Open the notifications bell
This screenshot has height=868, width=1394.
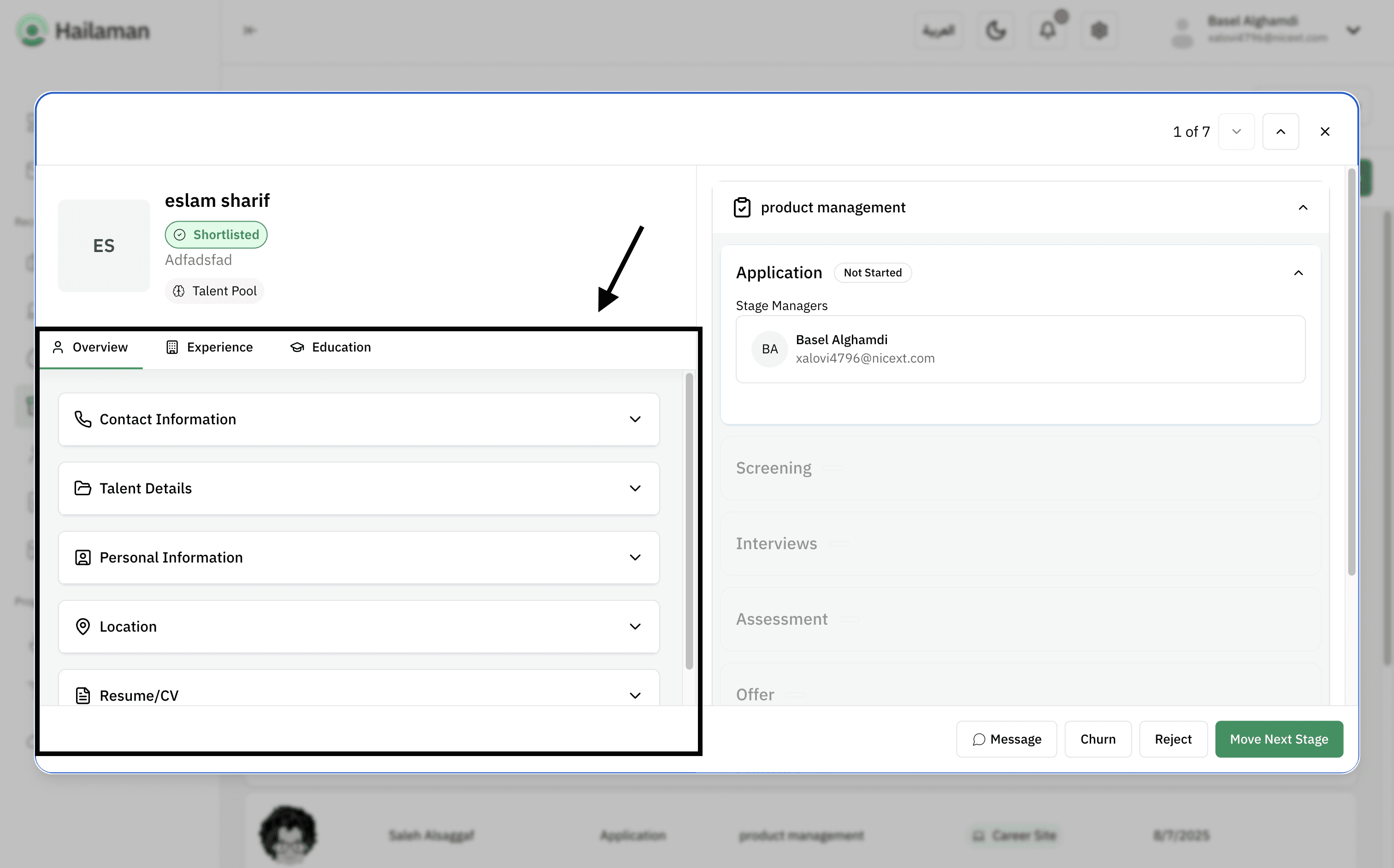(x=1048, y=30)
